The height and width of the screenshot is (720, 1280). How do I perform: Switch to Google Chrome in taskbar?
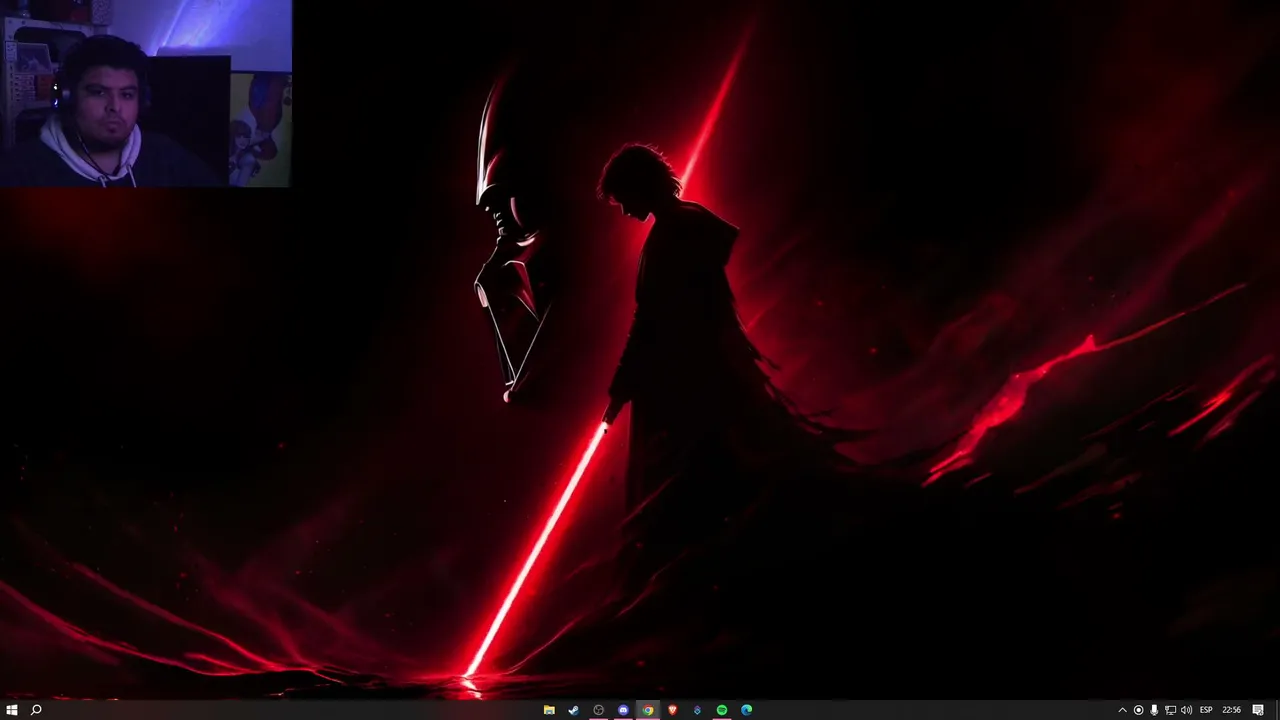(x=648, y=710)
